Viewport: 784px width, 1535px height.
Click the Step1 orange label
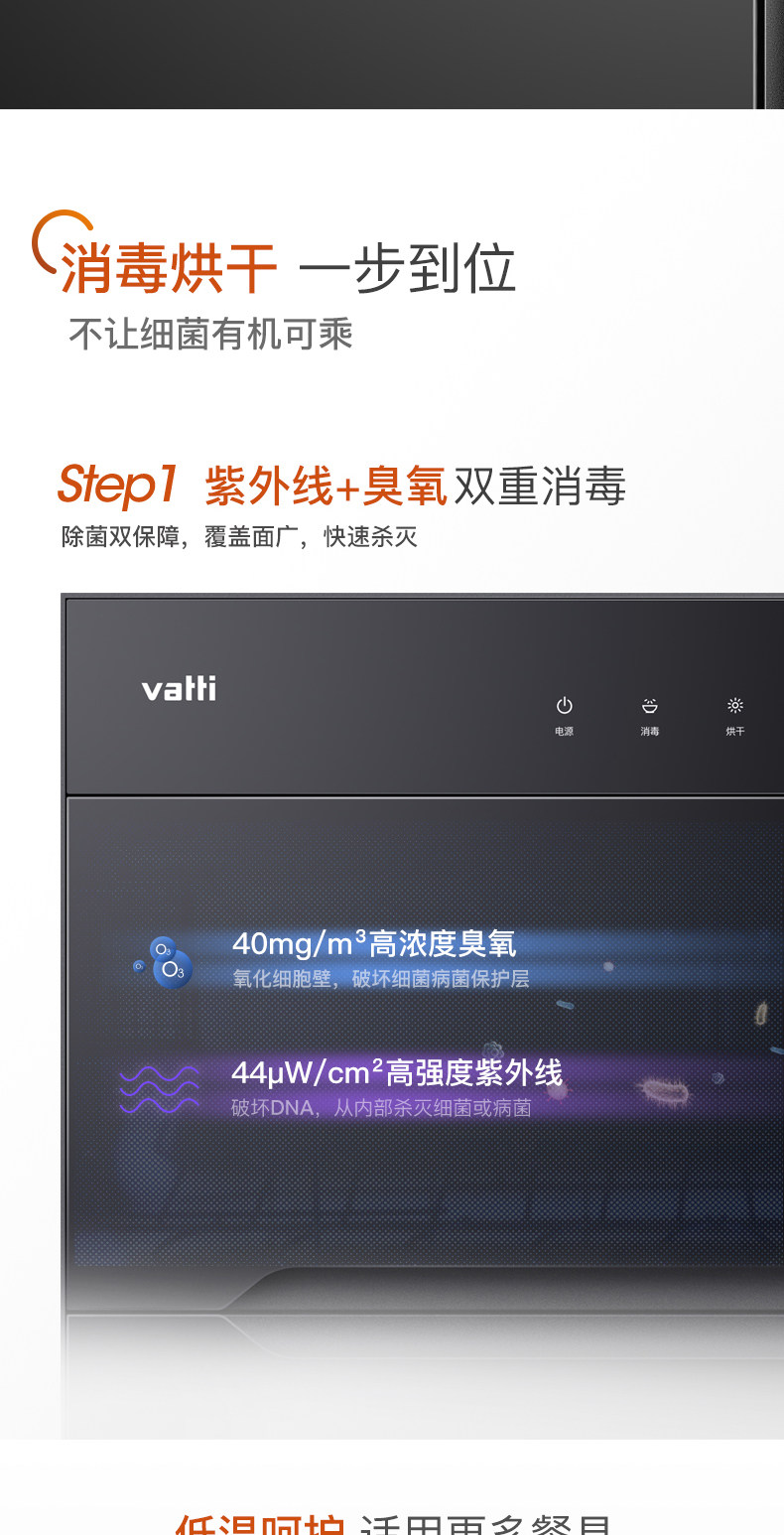[x=117, y=486]
